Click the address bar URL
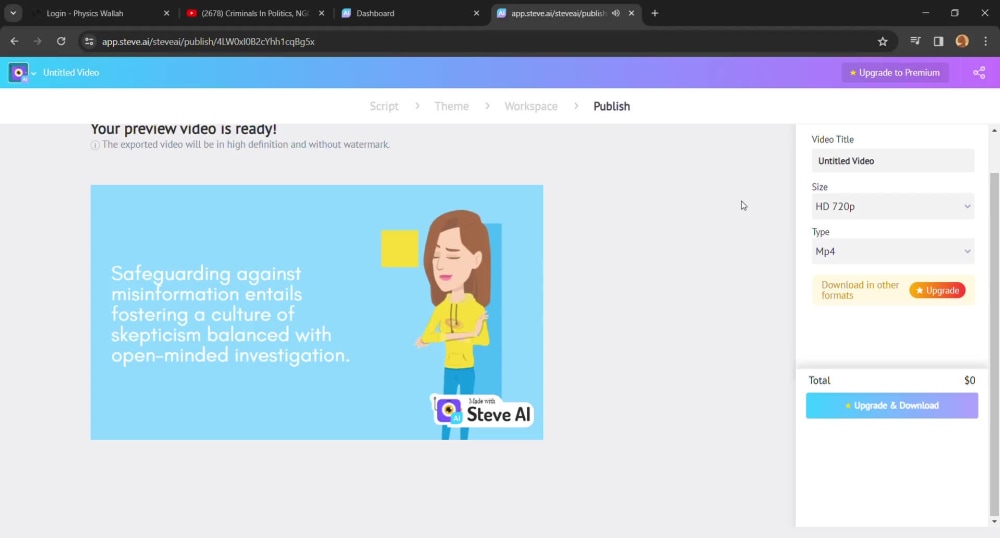 click(x=208, y=41)
